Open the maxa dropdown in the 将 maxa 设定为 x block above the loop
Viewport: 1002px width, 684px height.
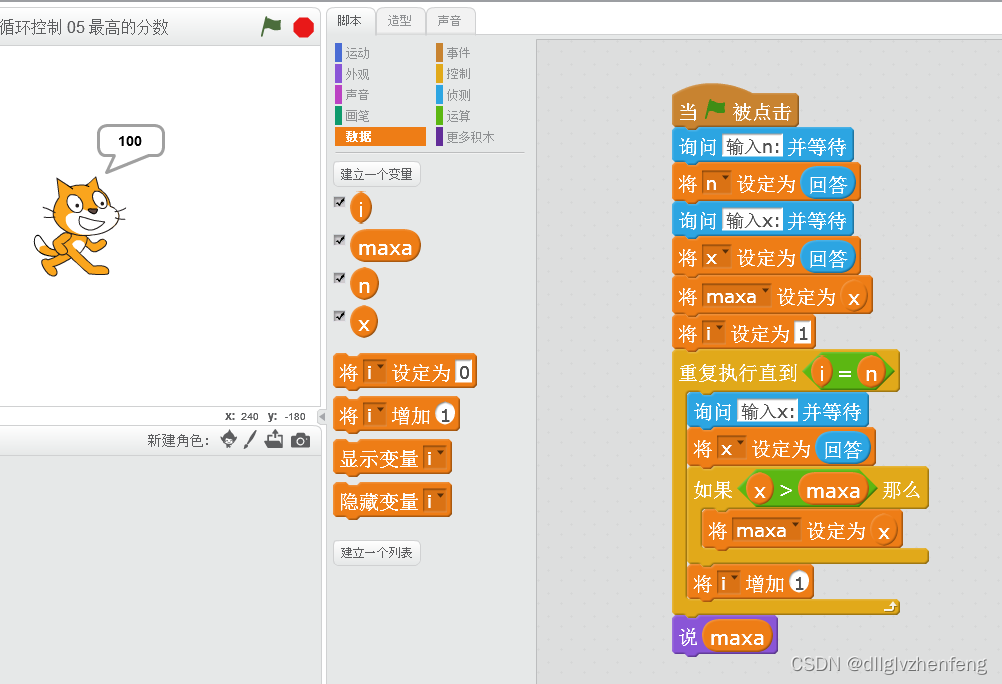[x=736, y=296]
